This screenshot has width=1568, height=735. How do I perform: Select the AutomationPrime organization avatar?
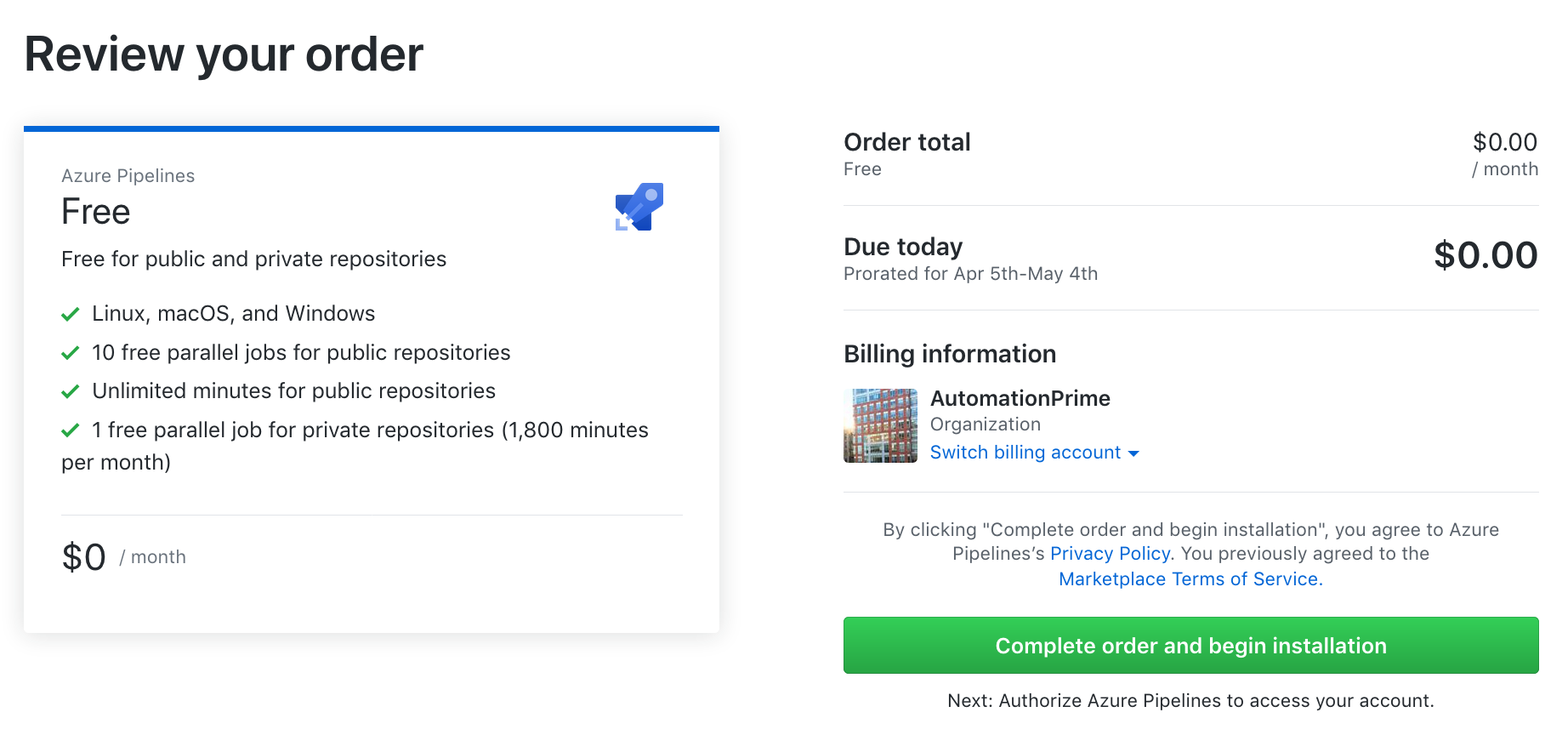tap(880, 425)
